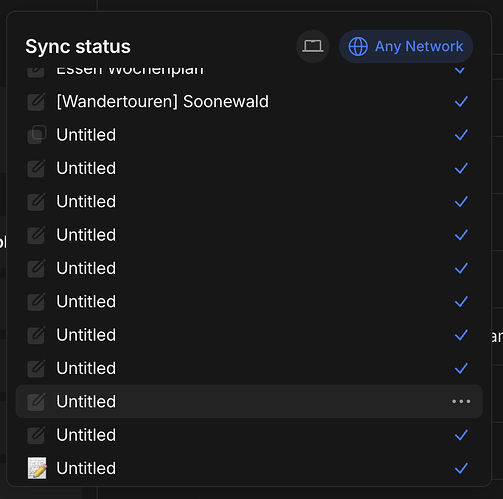
Task: Open the Untitled row directly below the highlighted row
Action: pyautogui.click(x=86, y=435)
